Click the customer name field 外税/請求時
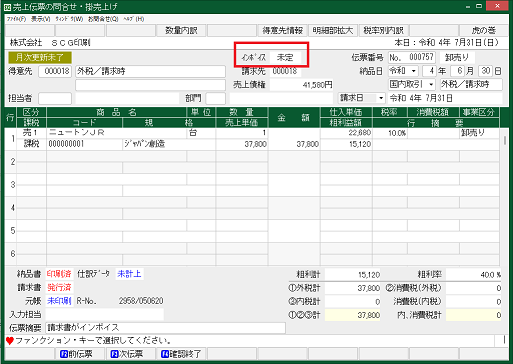 150,71
